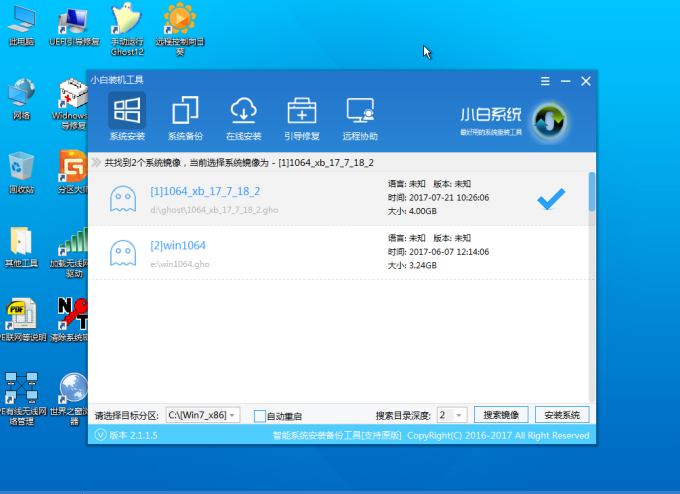Enable the 自动重启 (auto restart) checkbox

point(260,415)
